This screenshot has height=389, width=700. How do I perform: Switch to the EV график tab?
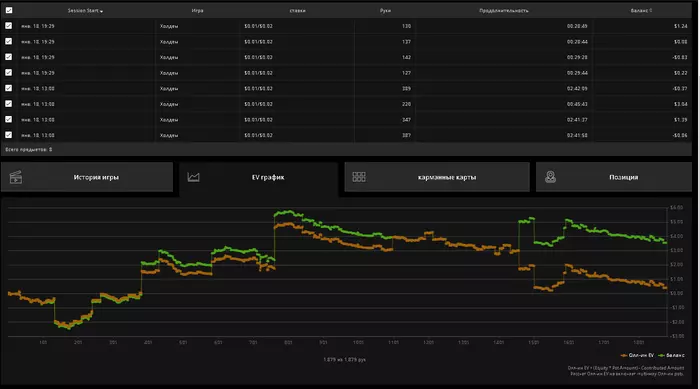pyautogui.click(x=259, y=179)
